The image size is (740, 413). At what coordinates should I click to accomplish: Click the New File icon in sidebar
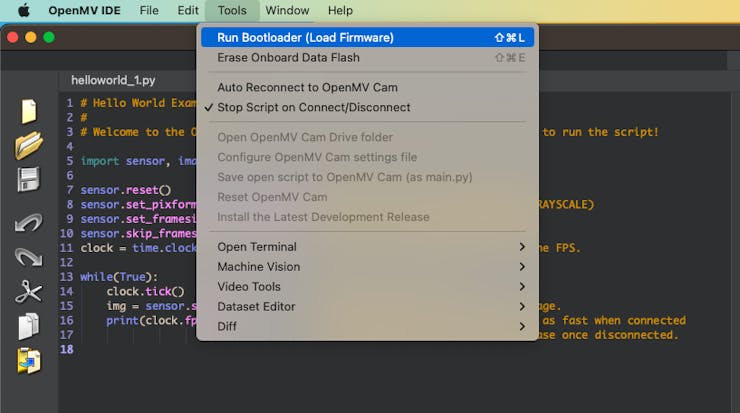pos(29,111)
